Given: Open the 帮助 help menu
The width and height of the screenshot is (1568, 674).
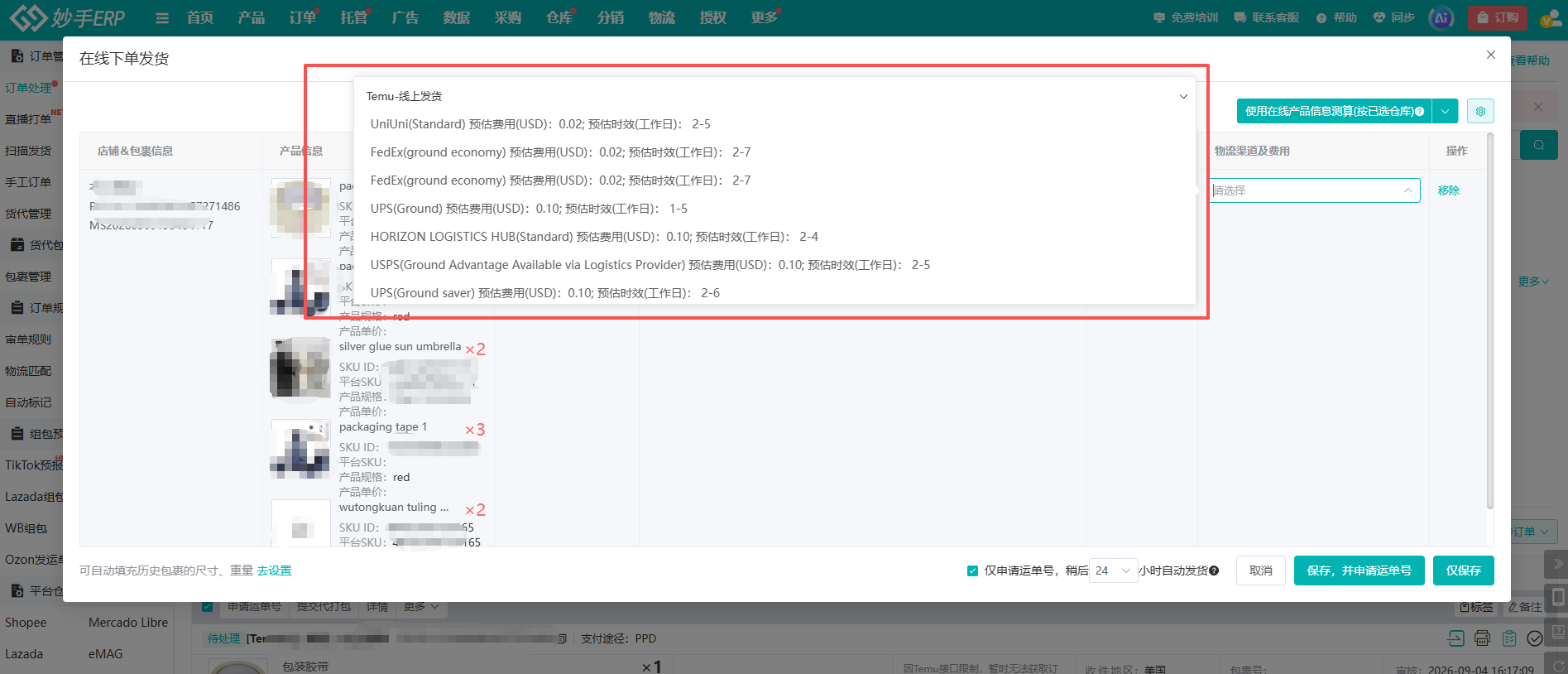Looking at the screenshot, I should point(1336,17).
